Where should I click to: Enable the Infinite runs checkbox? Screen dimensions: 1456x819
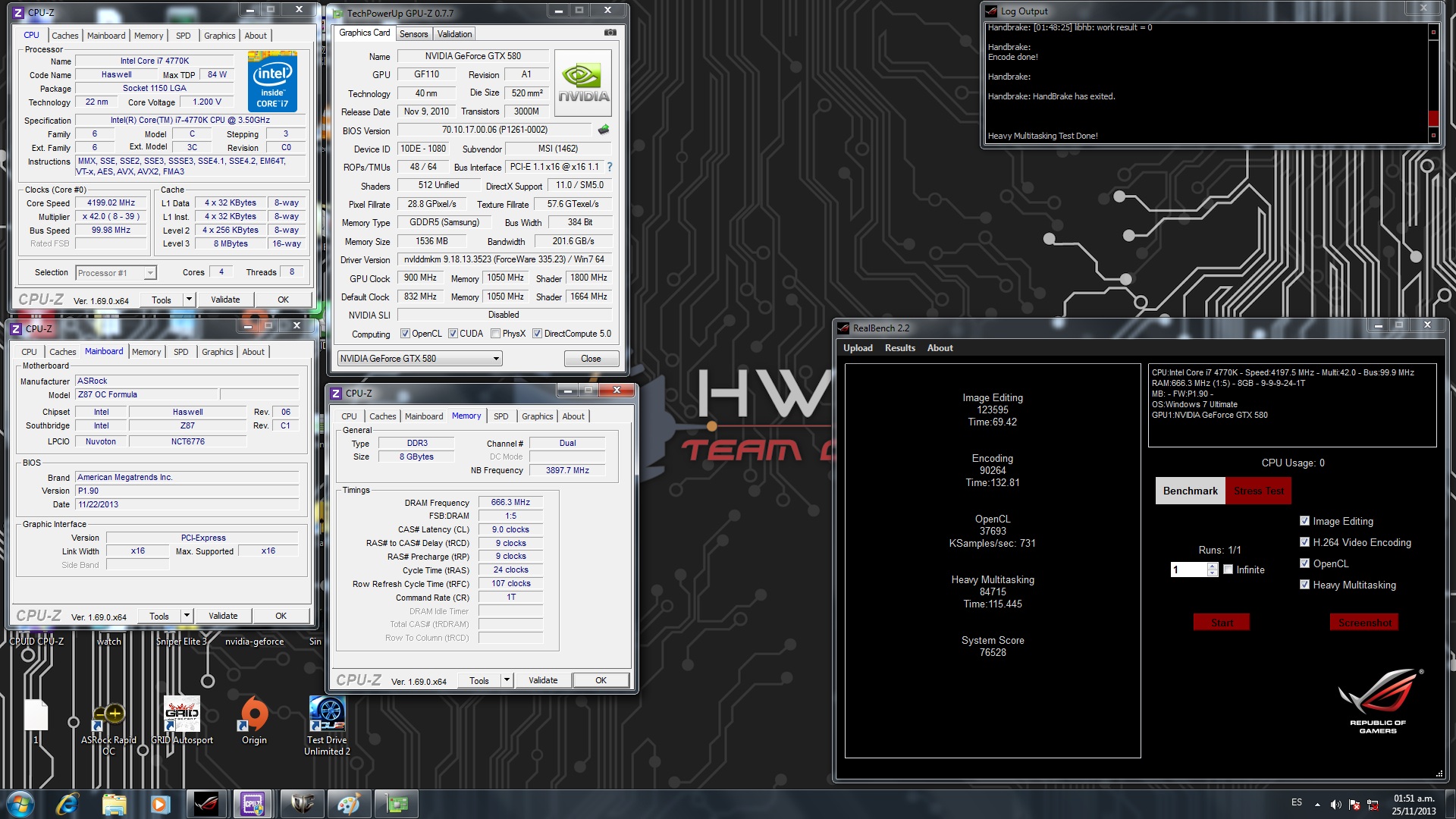click(x=1228, y=570)
